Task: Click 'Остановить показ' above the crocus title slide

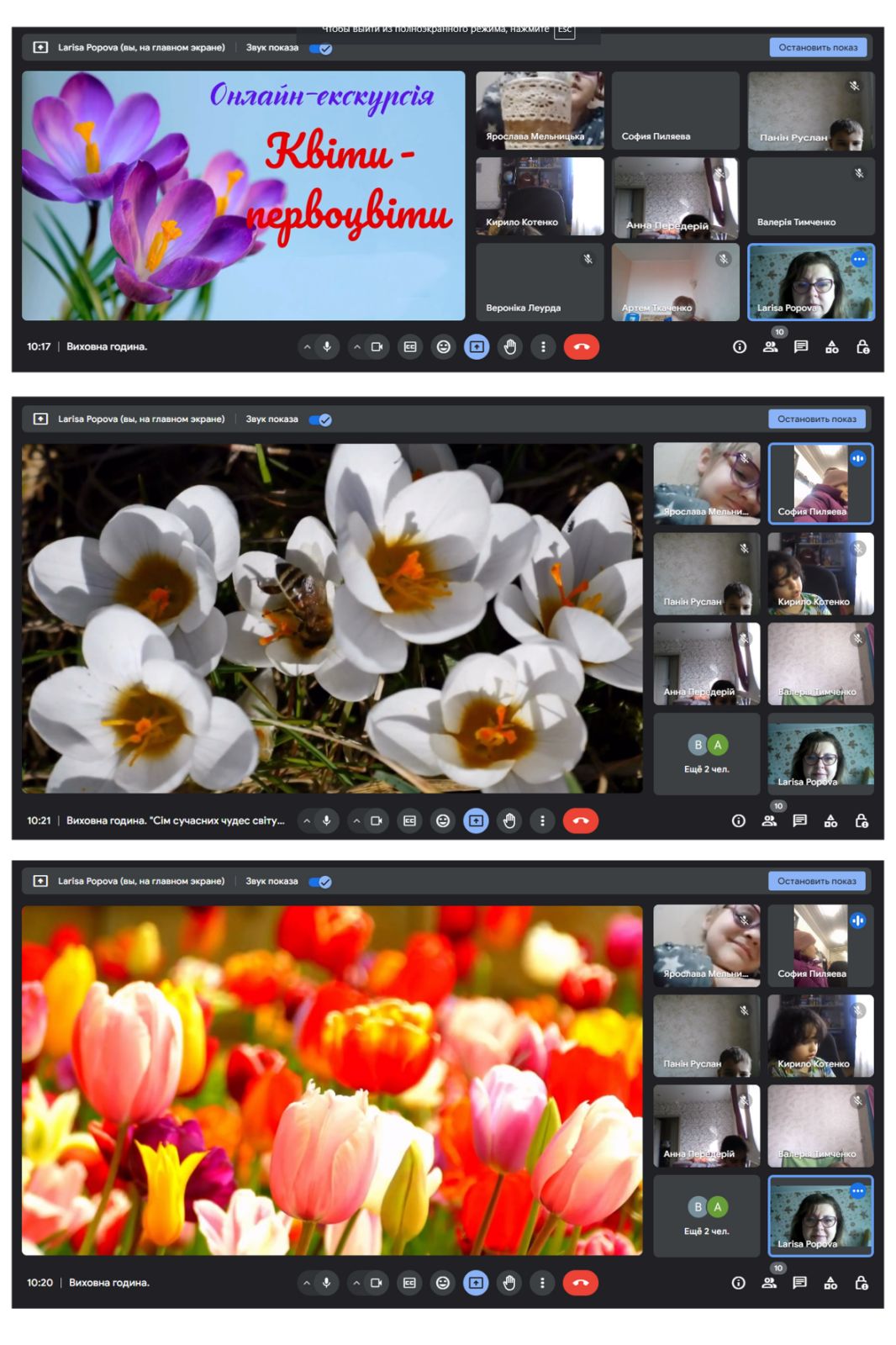Action: click(x=818, y=47)
